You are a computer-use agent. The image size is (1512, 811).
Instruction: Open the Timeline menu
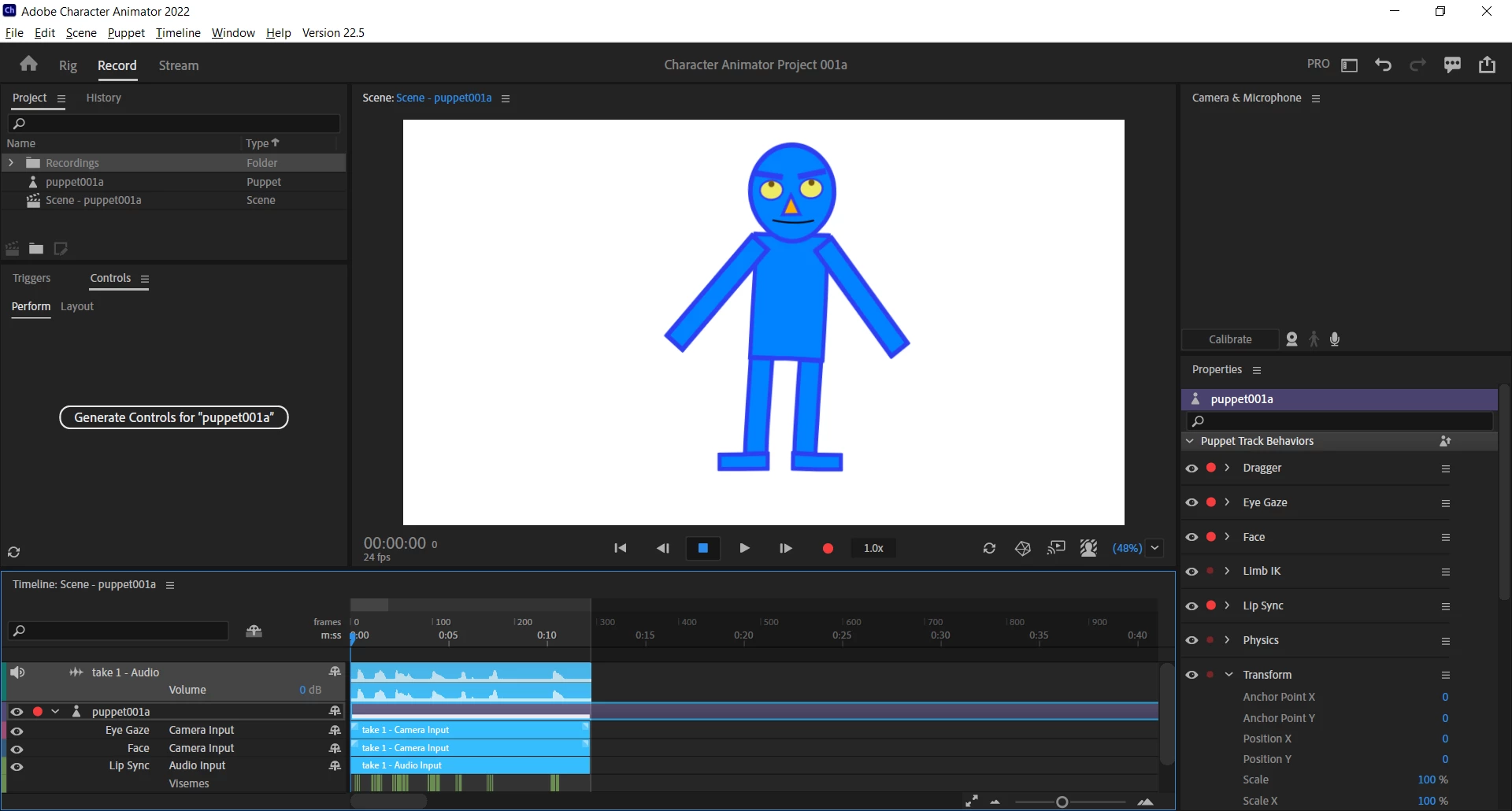click(x=178, y=32)
